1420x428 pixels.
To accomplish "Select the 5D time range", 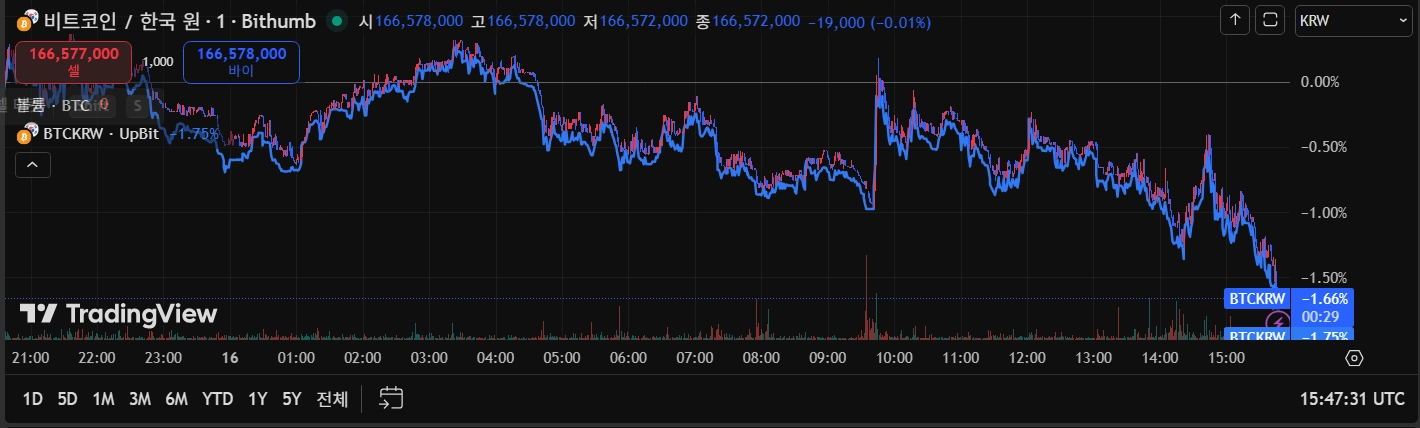I will [x=67, y=399].
